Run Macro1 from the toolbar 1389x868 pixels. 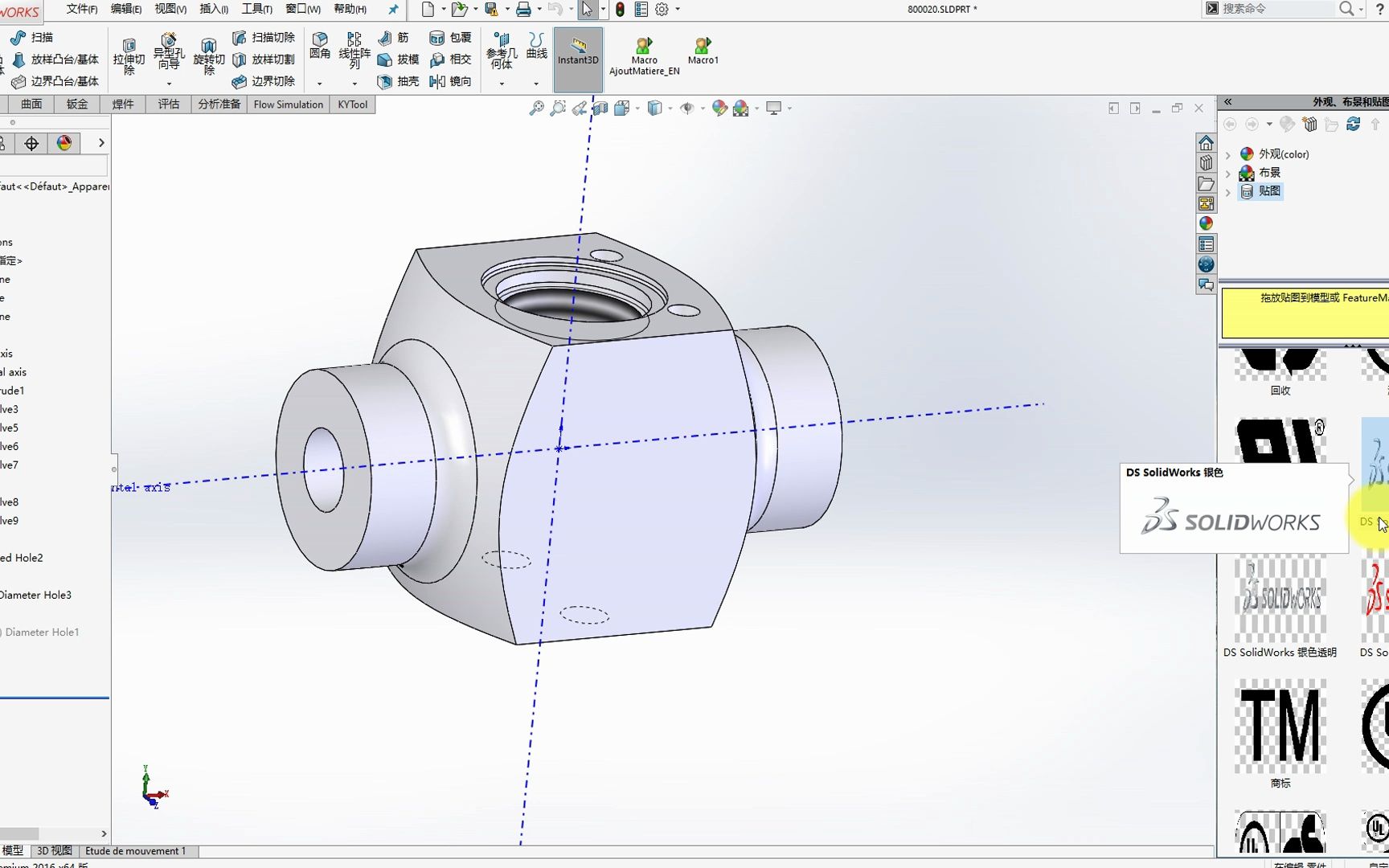click(x=703, y=51)
